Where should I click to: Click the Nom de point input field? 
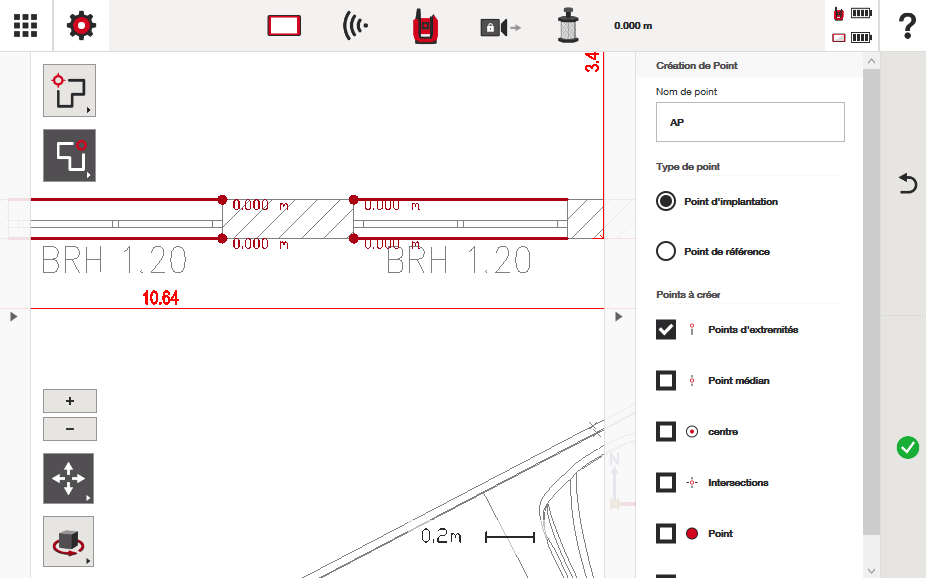coord(750,123)
